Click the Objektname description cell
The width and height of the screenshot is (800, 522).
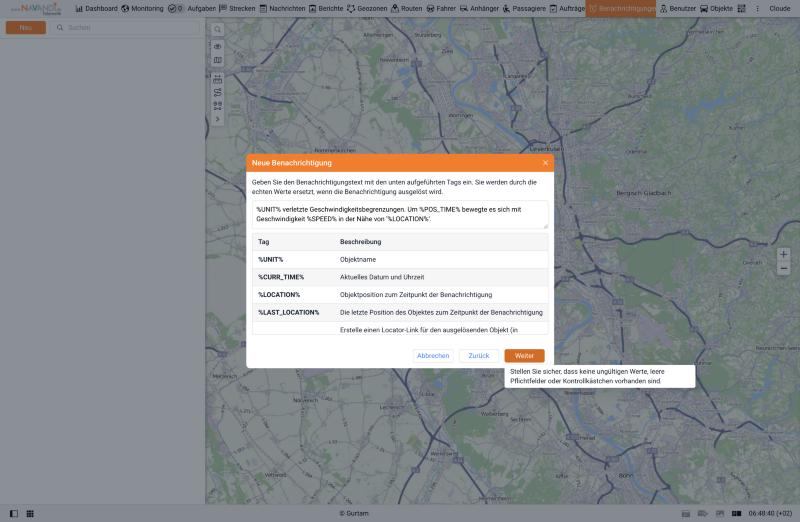tap(358, 259)
